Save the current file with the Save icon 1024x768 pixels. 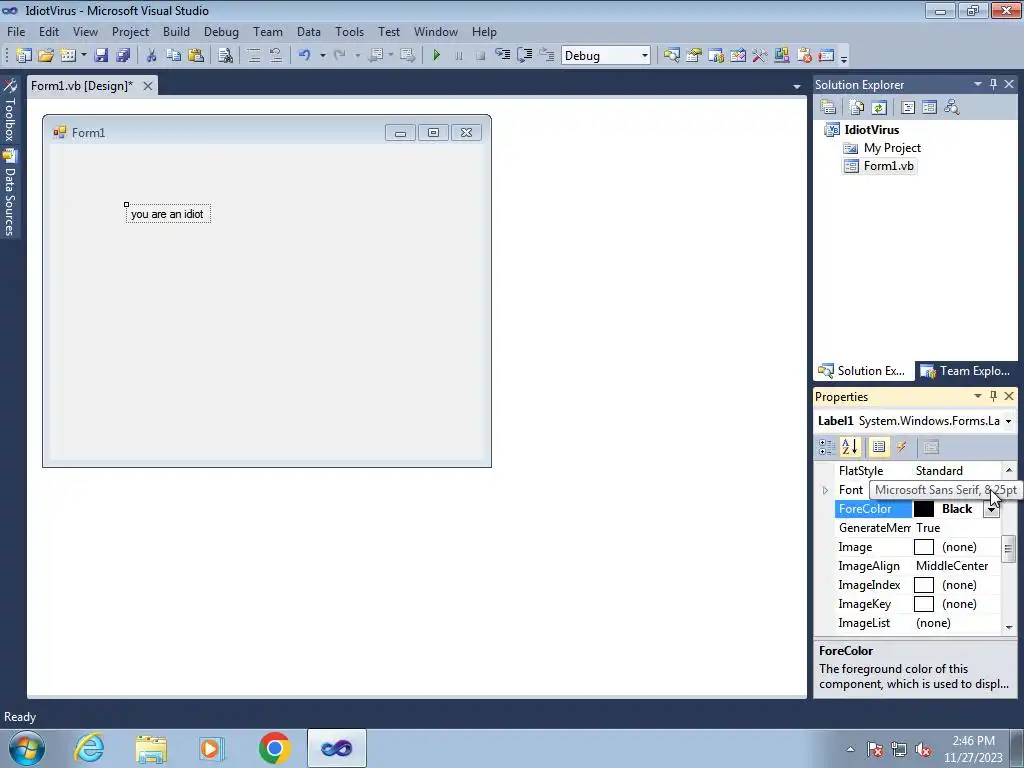tap(101, 56)
